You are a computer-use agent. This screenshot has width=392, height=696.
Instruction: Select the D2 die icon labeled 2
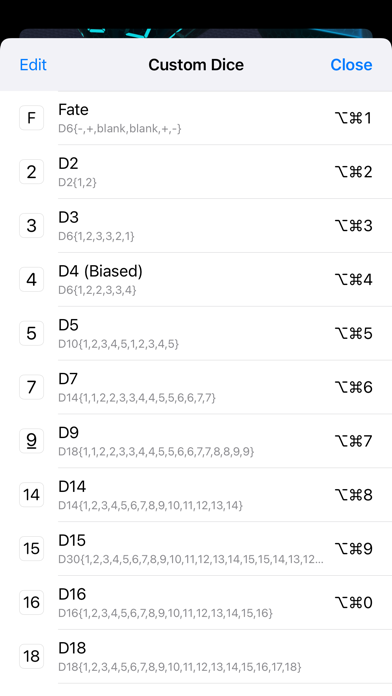coord(32,172)
